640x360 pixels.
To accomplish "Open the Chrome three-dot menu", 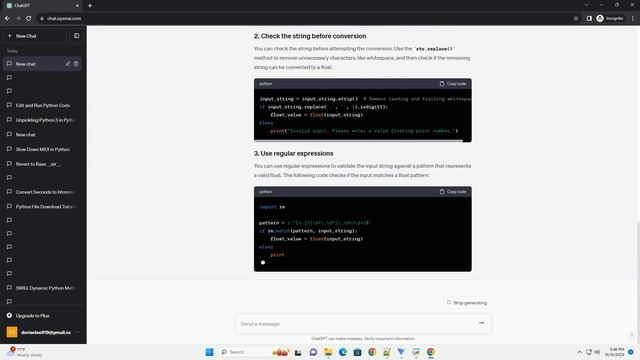I will pyautogui.click(x=633, y=18).
